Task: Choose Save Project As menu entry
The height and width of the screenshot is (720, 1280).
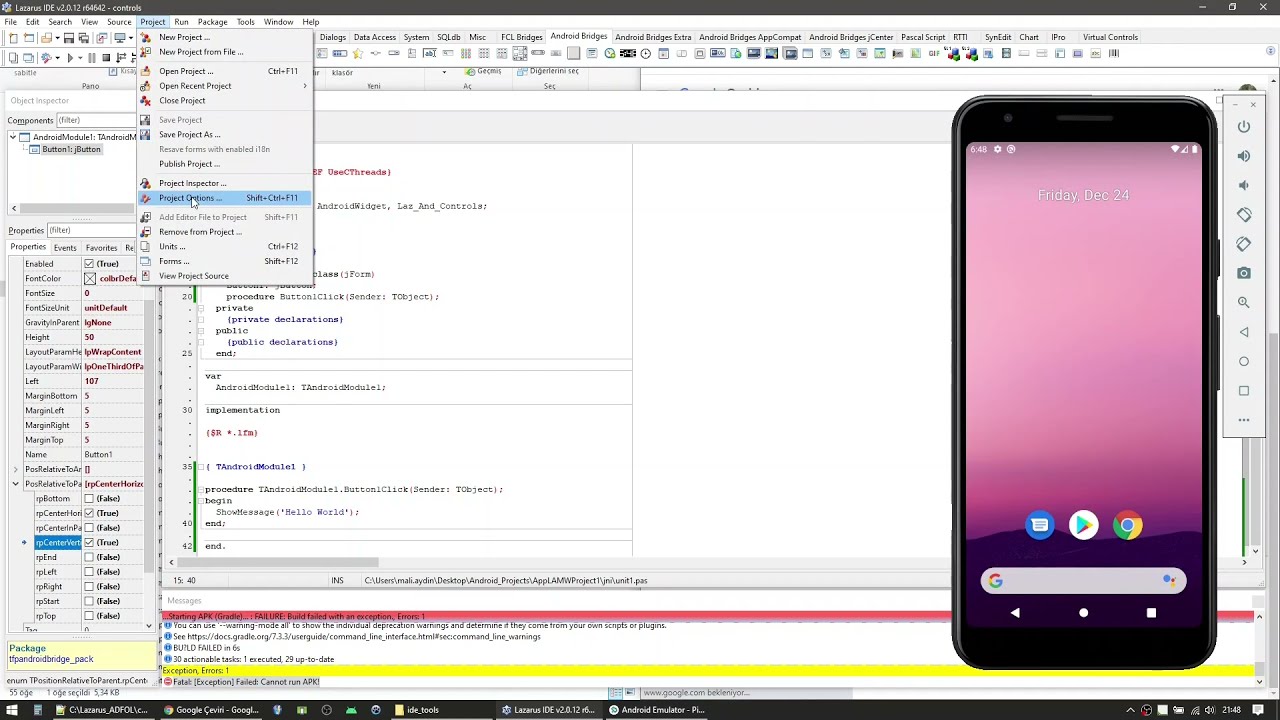Action: coord(225,135)
